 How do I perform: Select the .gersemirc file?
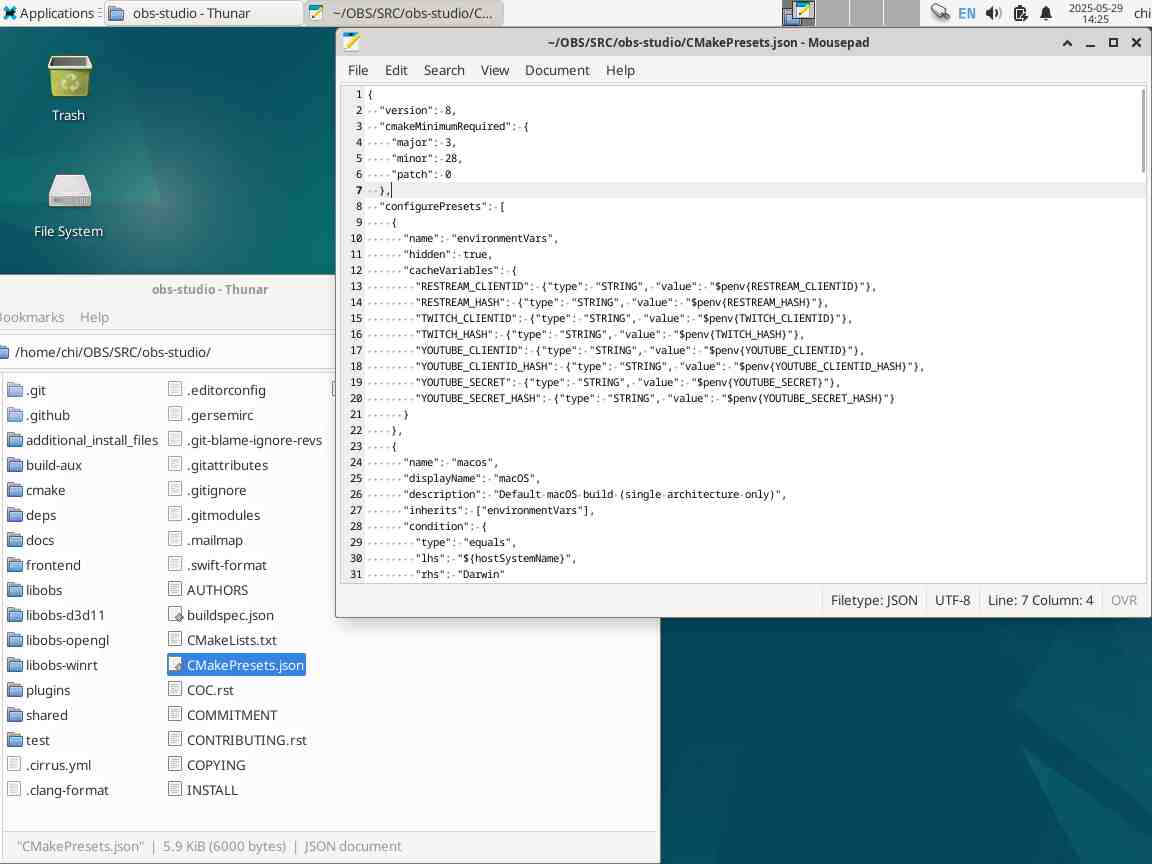click(x=211, y=415)
